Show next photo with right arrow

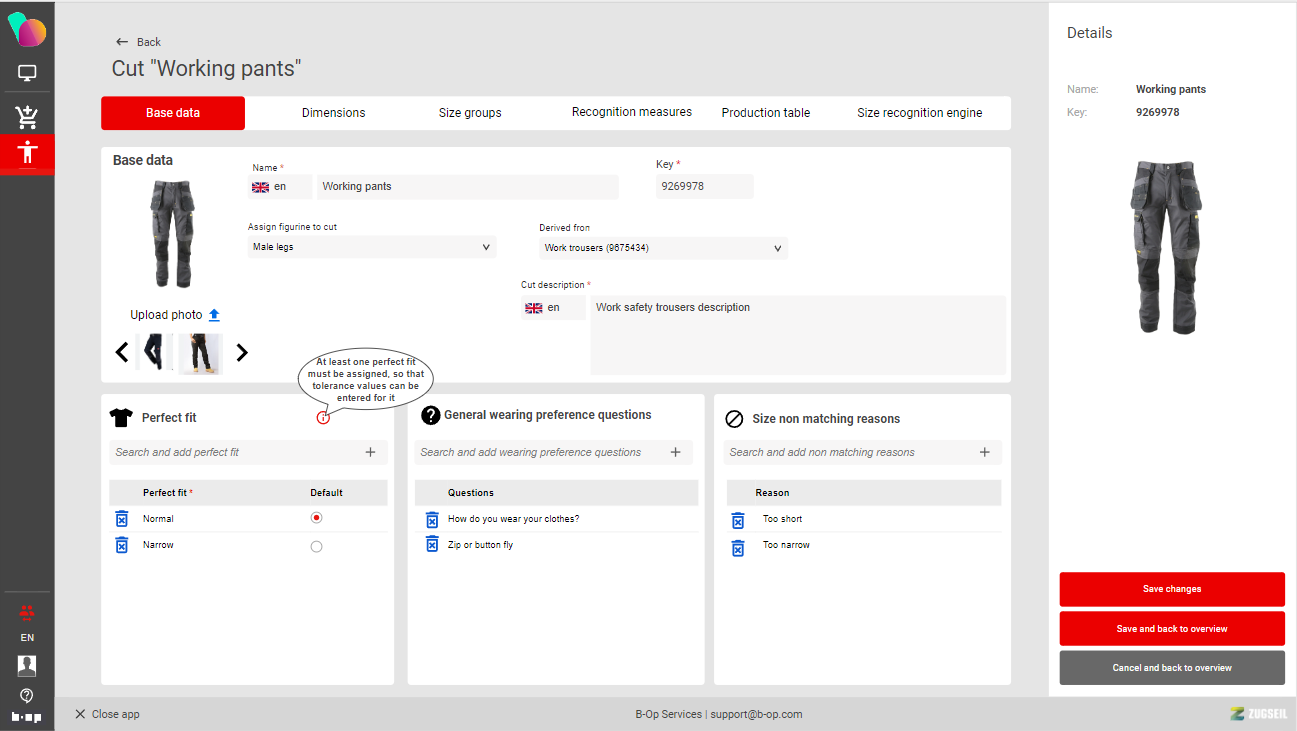(x=242, y=352)
